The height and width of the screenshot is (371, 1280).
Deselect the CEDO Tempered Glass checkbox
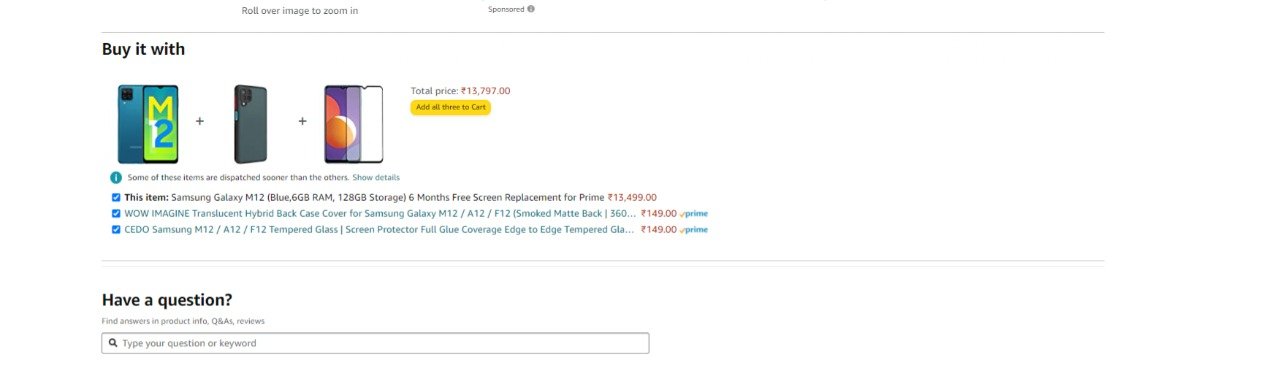pos(116,229)
